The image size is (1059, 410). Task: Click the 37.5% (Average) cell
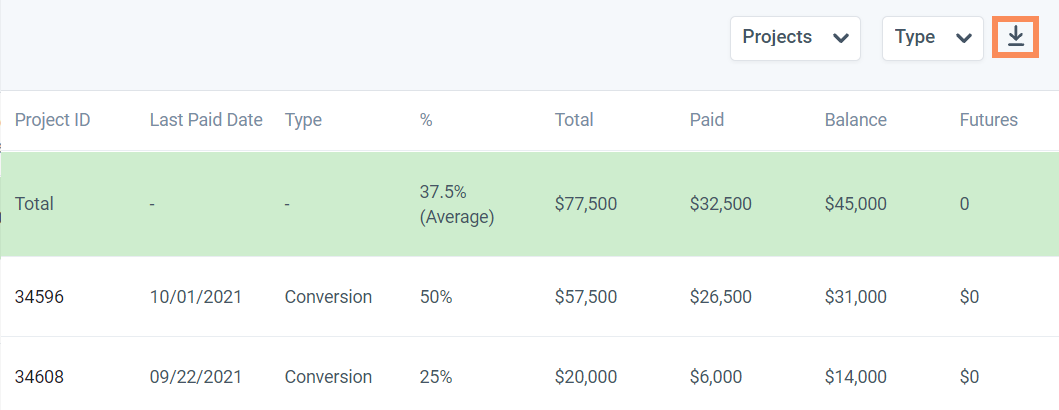pyautogui.click(x=457, y=204)
